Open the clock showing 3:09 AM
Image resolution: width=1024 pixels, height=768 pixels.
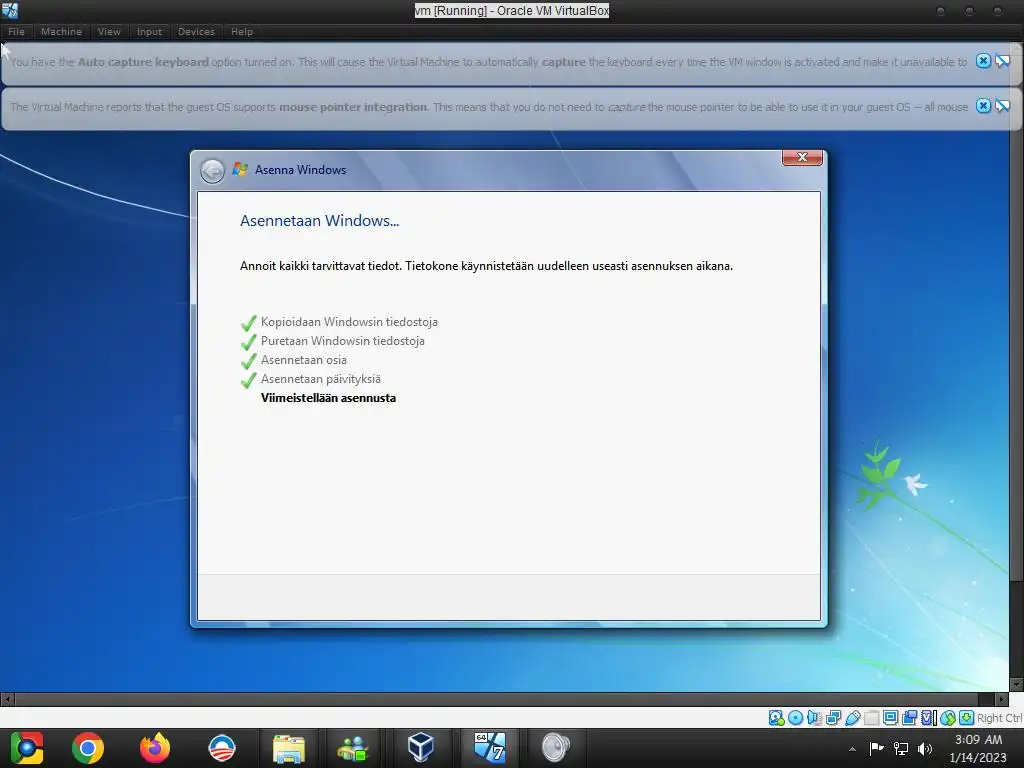[978, 748]
